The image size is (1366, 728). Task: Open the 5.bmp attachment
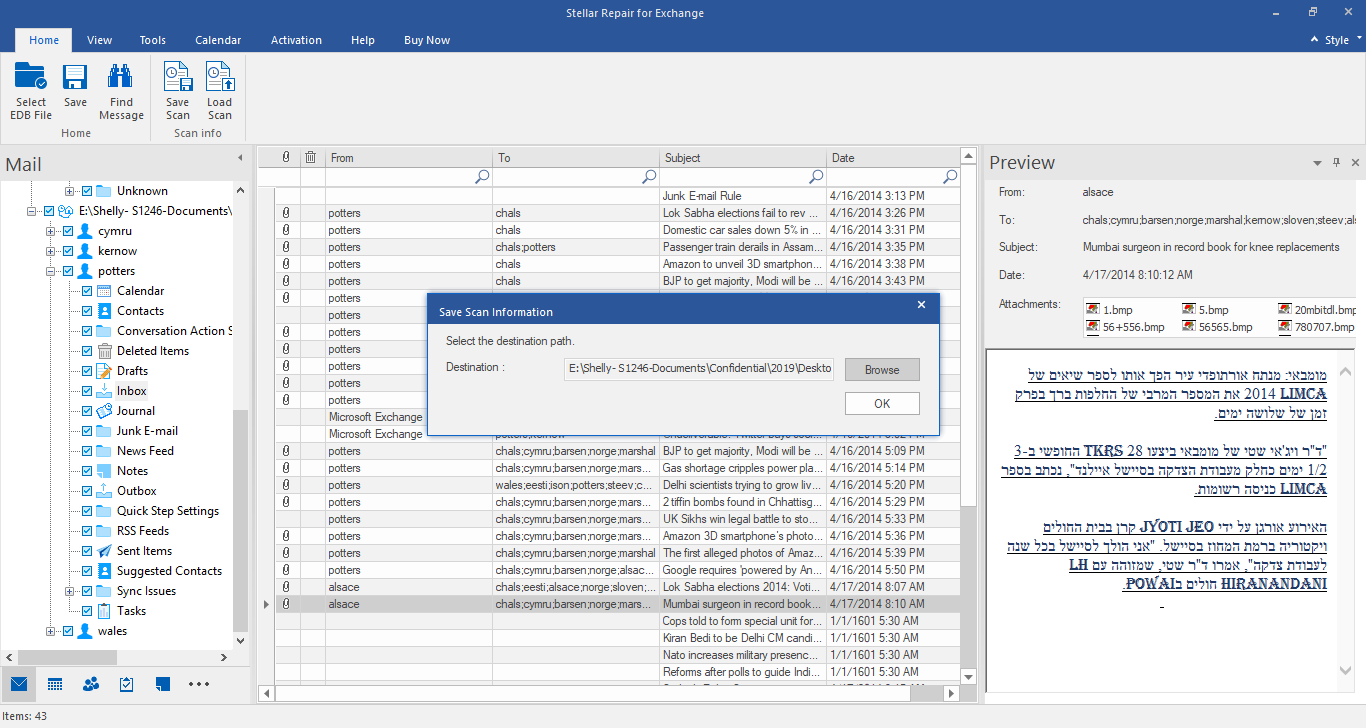point(1205,310)
